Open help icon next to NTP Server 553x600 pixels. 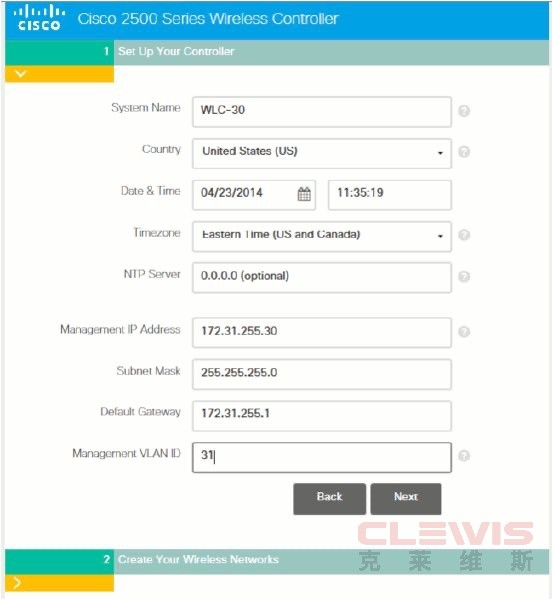pyautogui.click(x=464, y=276)
